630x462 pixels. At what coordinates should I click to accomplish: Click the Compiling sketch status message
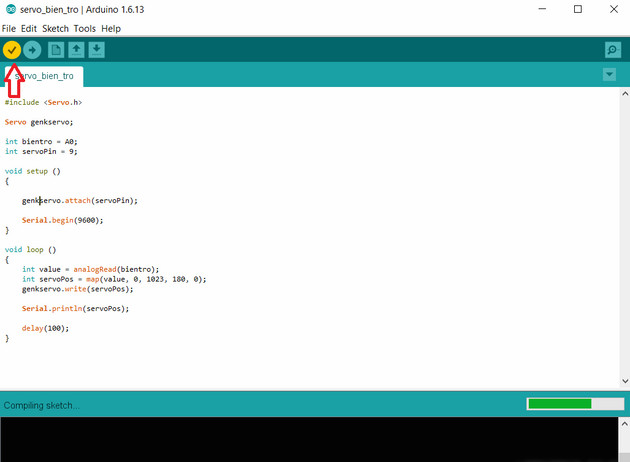click(42, 405)
